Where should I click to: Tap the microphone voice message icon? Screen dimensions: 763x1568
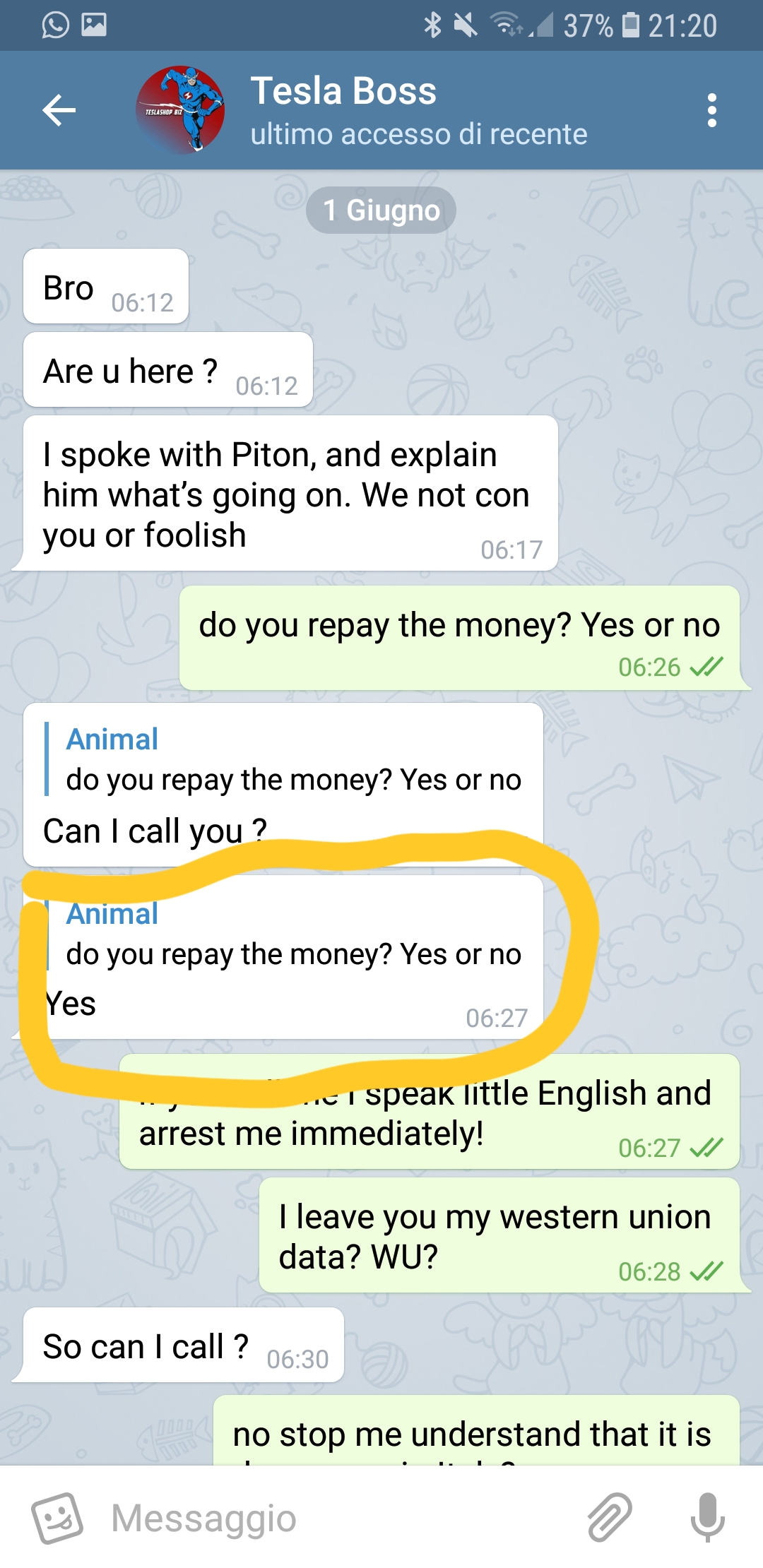click(707, 1517)
